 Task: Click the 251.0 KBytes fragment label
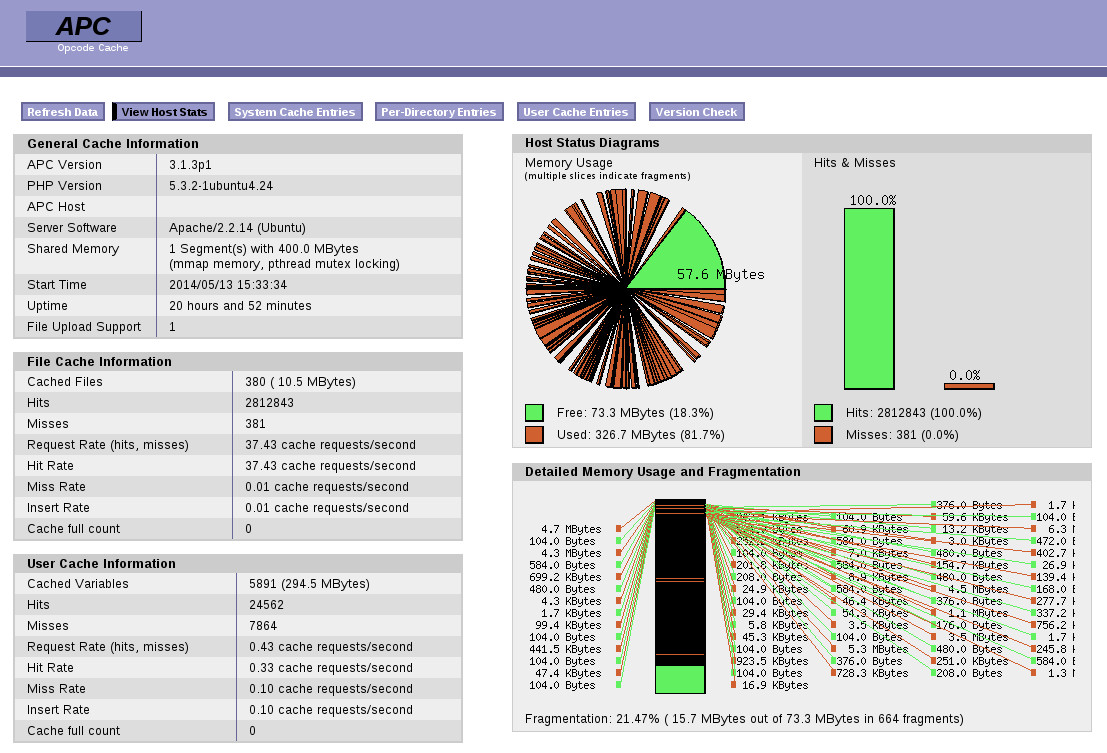click(x=972, y=661)
